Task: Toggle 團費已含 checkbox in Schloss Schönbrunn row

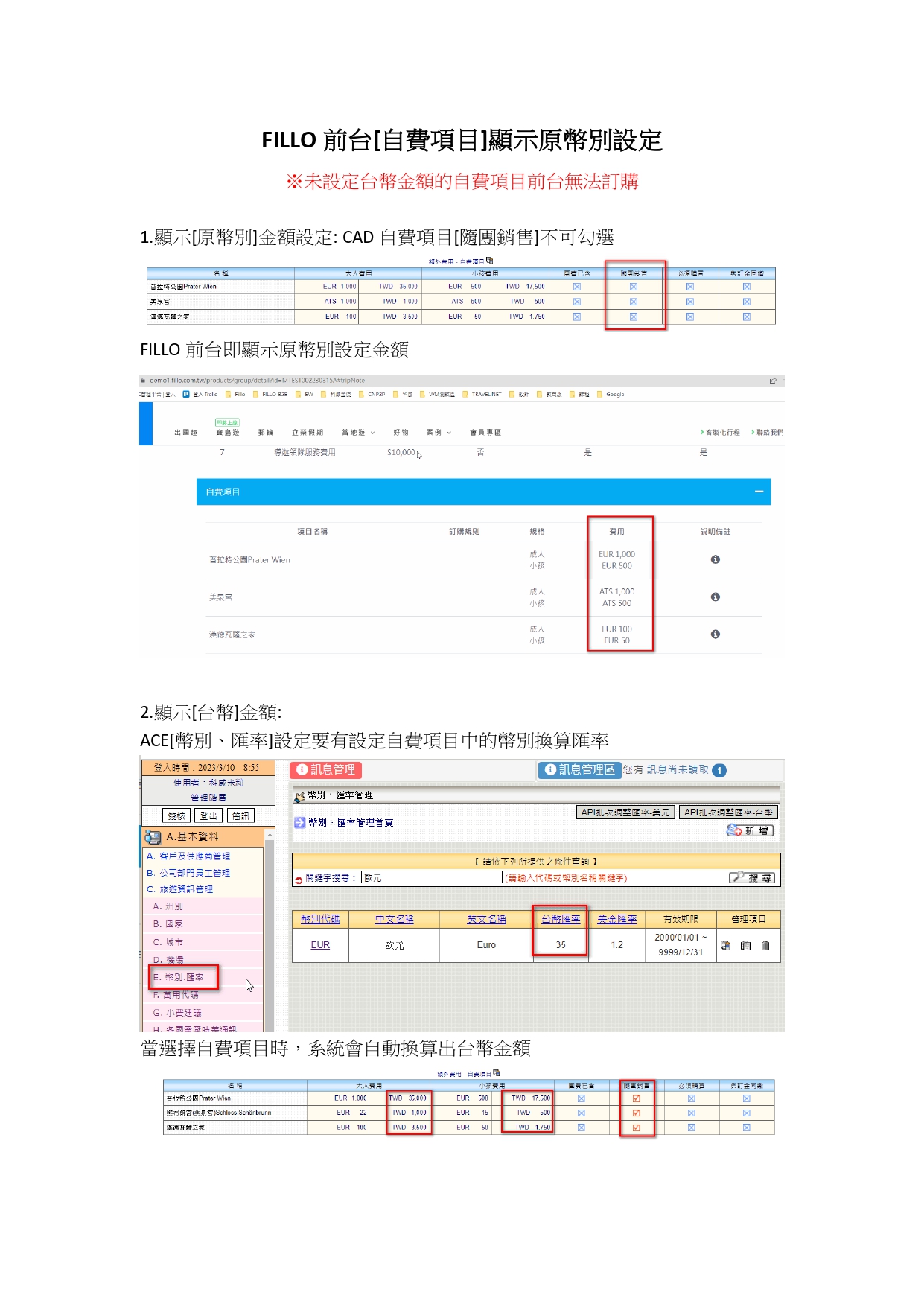Action: point(581,1113)
